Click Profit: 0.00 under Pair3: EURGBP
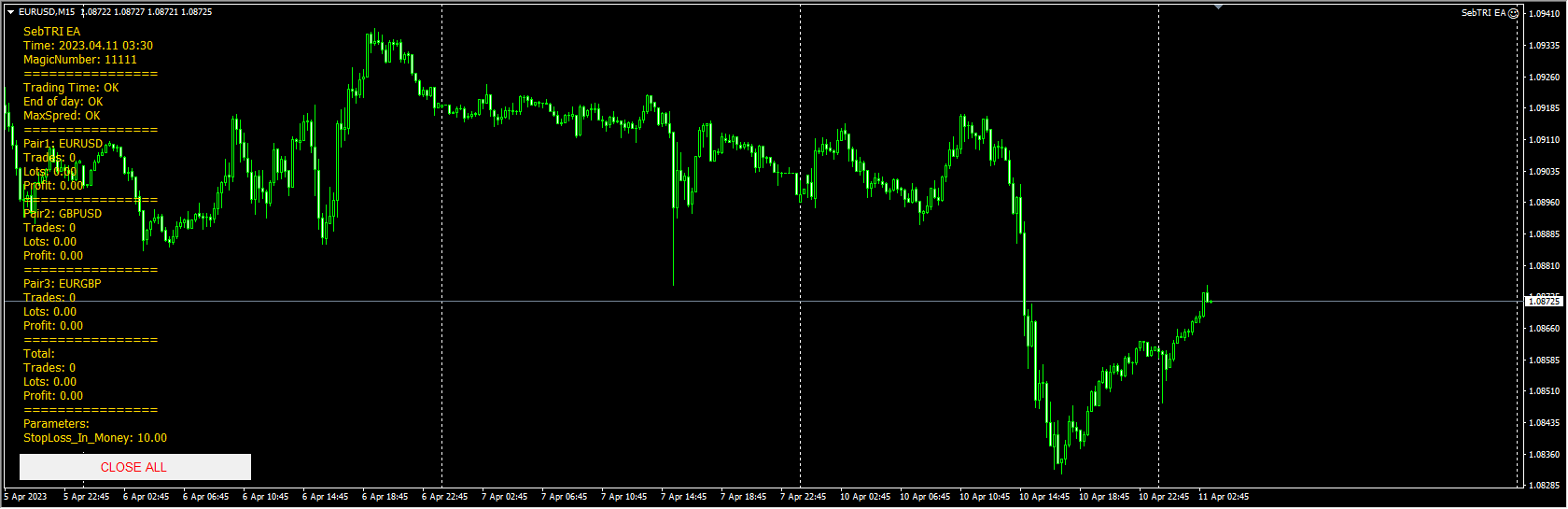The height and width of the screenshot is (509, 1568). pyautogui.click(x=53, y=326)
